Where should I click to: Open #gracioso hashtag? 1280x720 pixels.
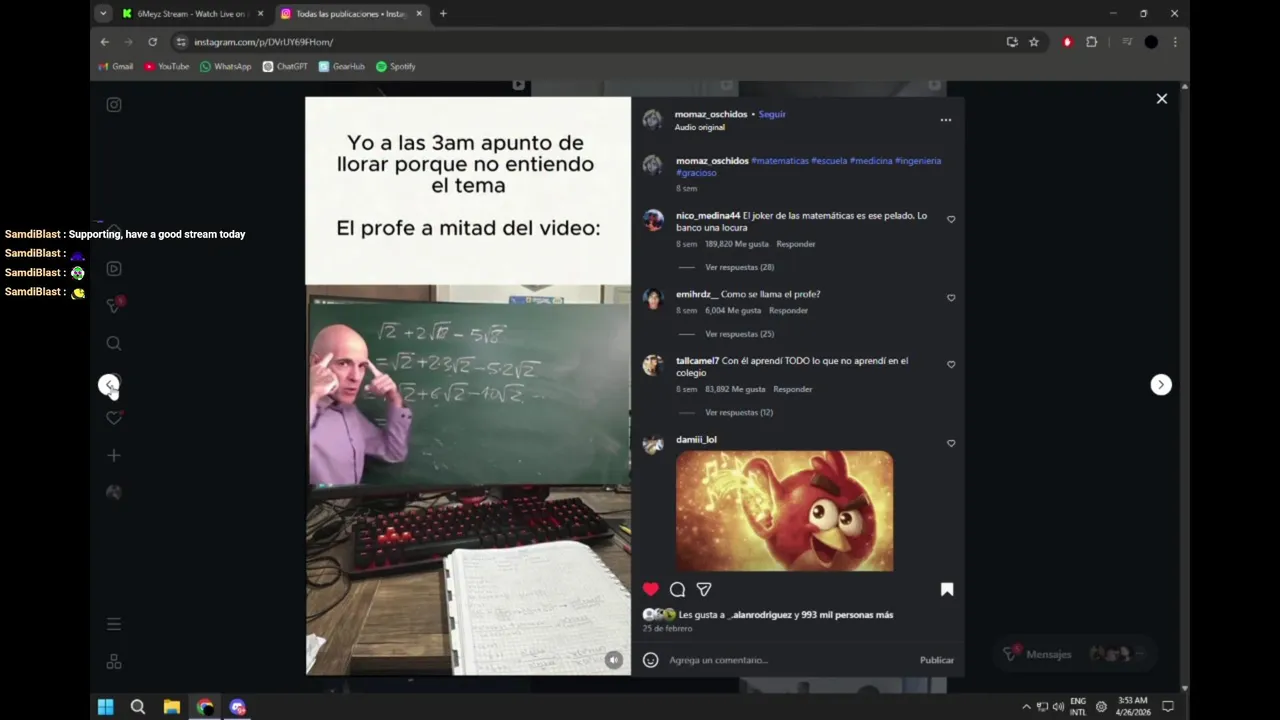point(696,173)
